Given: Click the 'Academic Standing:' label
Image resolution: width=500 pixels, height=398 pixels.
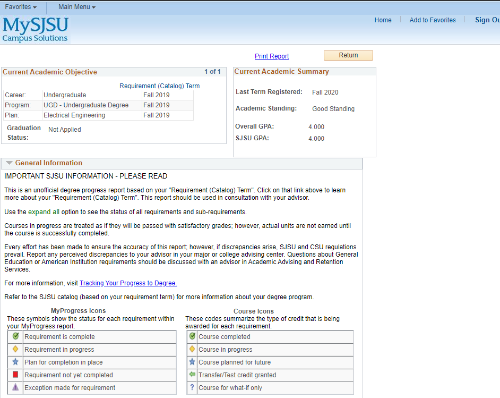Looking at the screenshot, I should pos(266,109).
